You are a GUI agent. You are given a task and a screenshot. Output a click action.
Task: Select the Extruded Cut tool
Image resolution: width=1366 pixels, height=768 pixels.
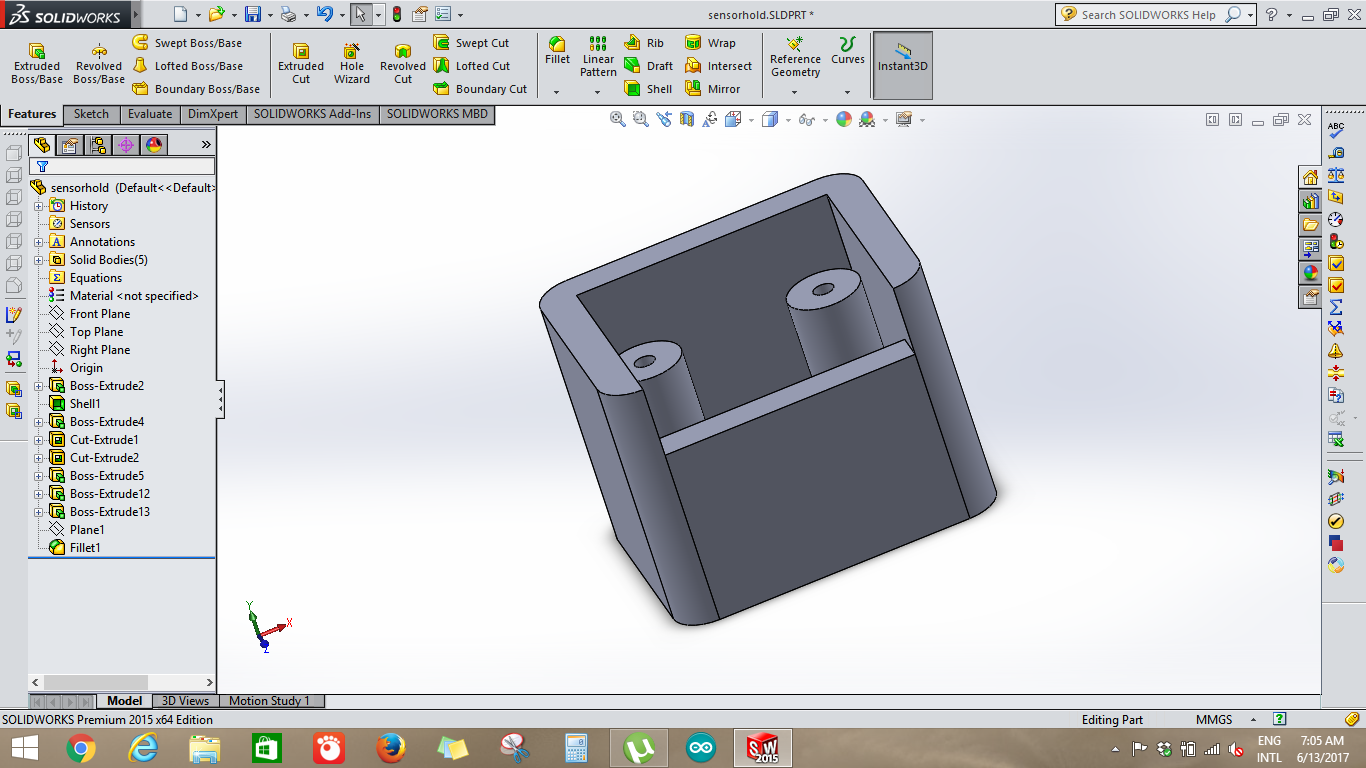click(301, 64)
